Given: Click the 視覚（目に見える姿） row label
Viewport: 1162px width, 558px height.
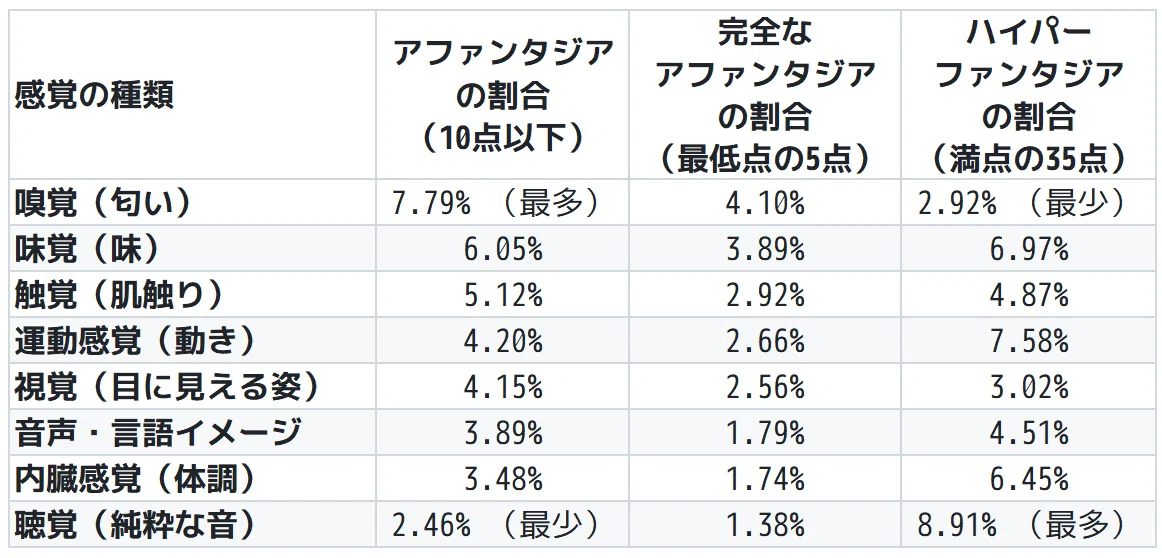Looking at the screenshot, I should tap(192, 386).
